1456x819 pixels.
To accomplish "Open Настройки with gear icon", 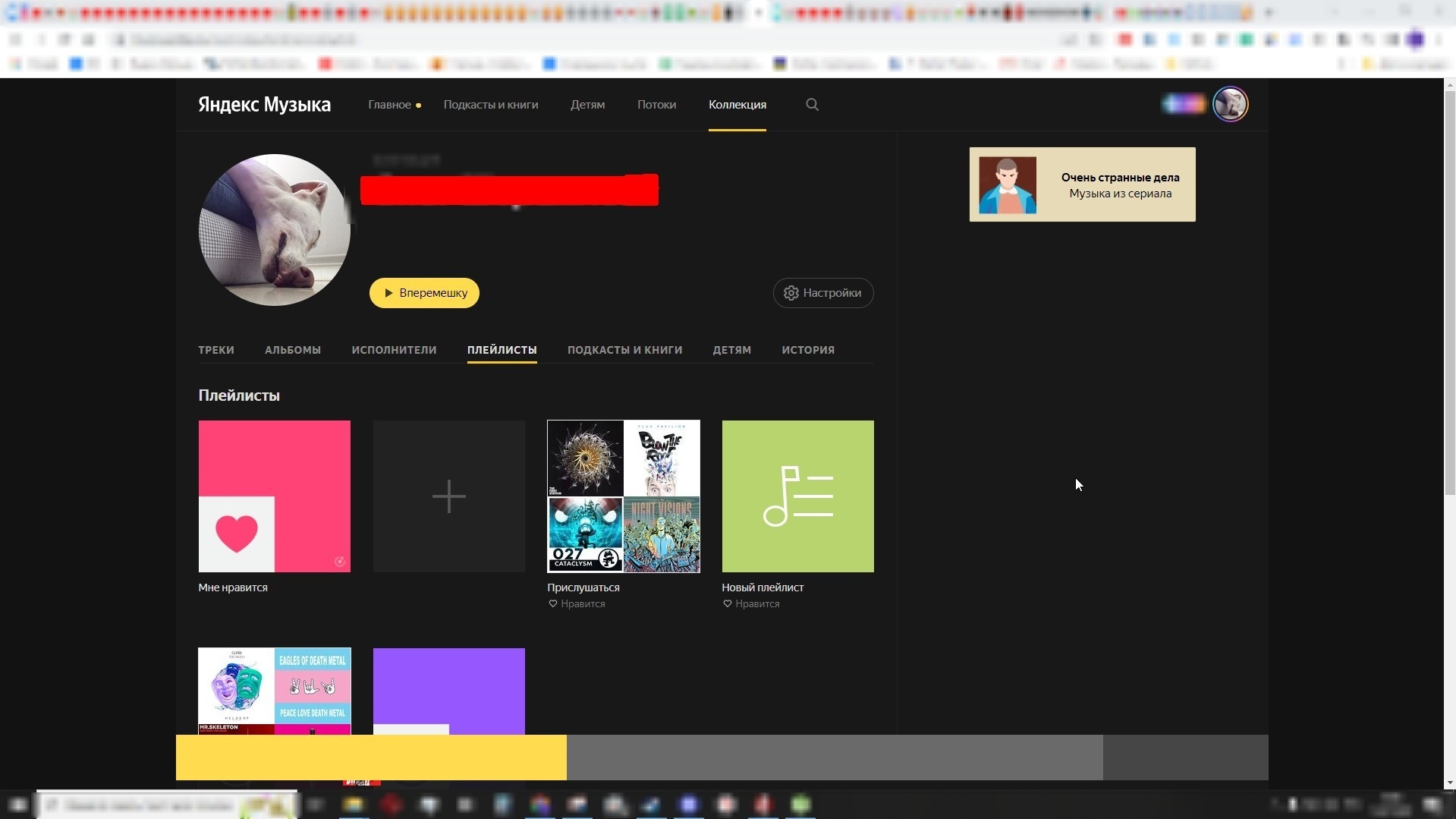I will coord(823,293).
